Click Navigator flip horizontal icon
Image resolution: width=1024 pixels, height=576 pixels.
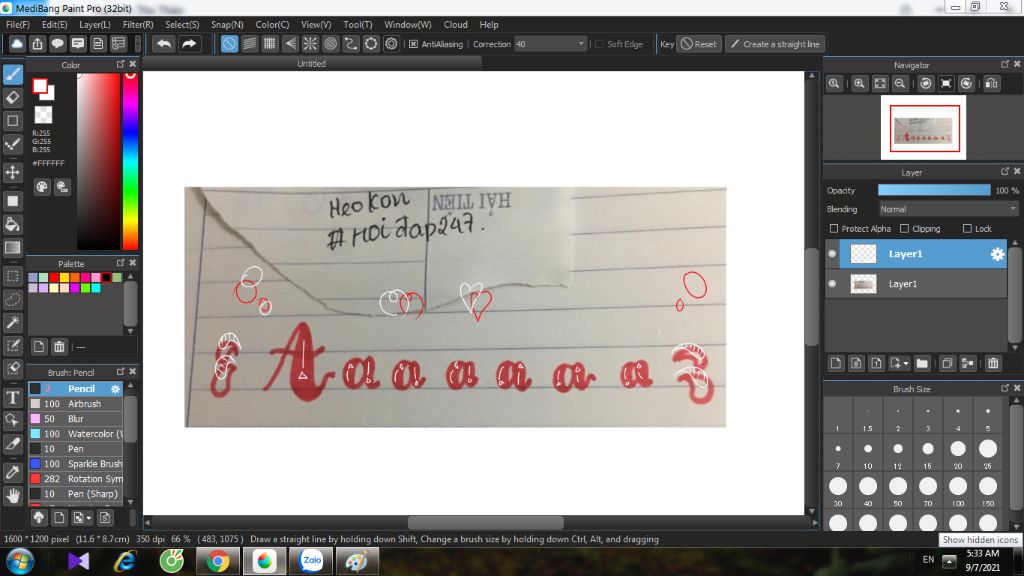coord(991,84)
